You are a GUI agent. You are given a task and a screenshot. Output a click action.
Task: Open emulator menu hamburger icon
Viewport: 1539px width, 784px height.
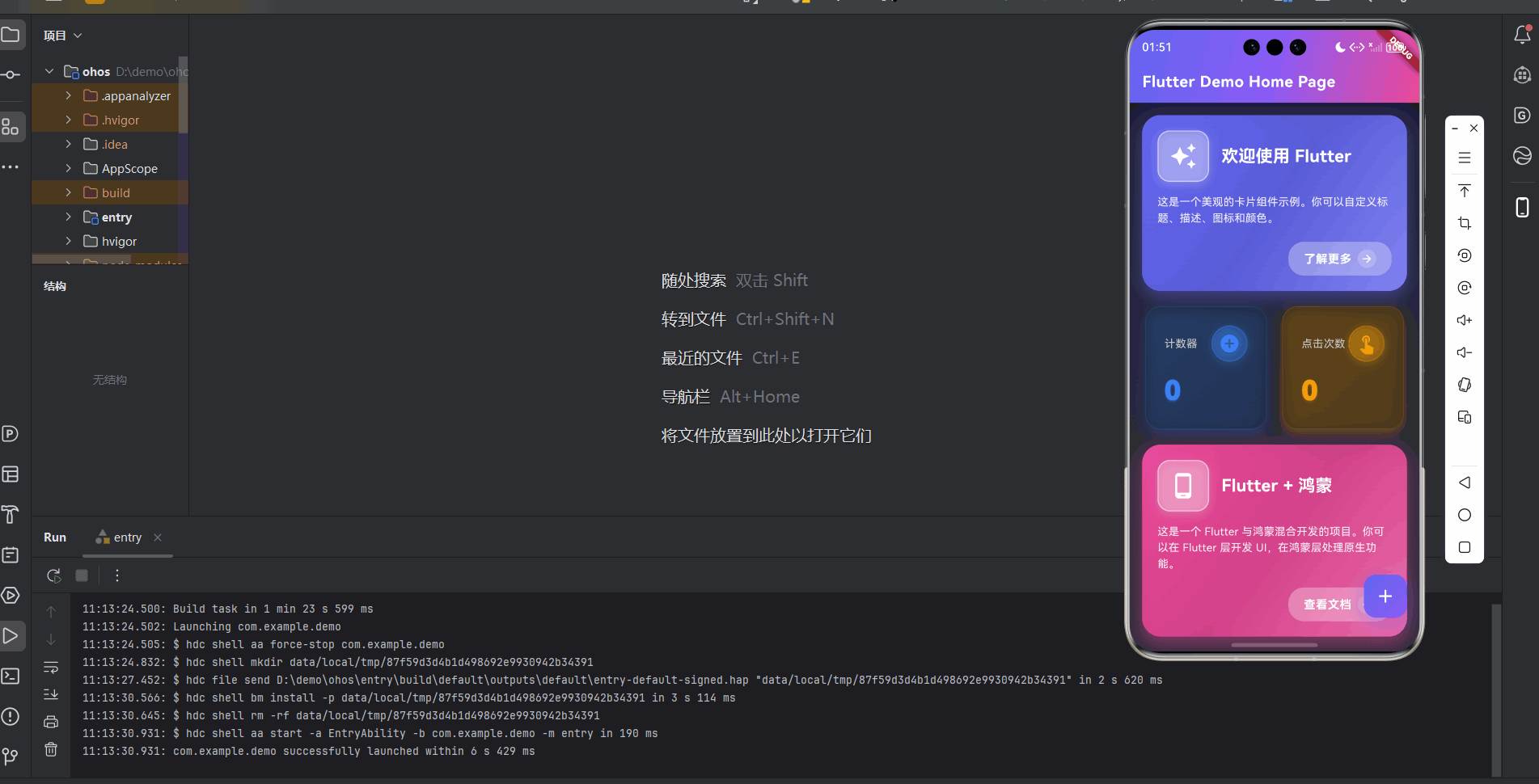(1465, 158)
